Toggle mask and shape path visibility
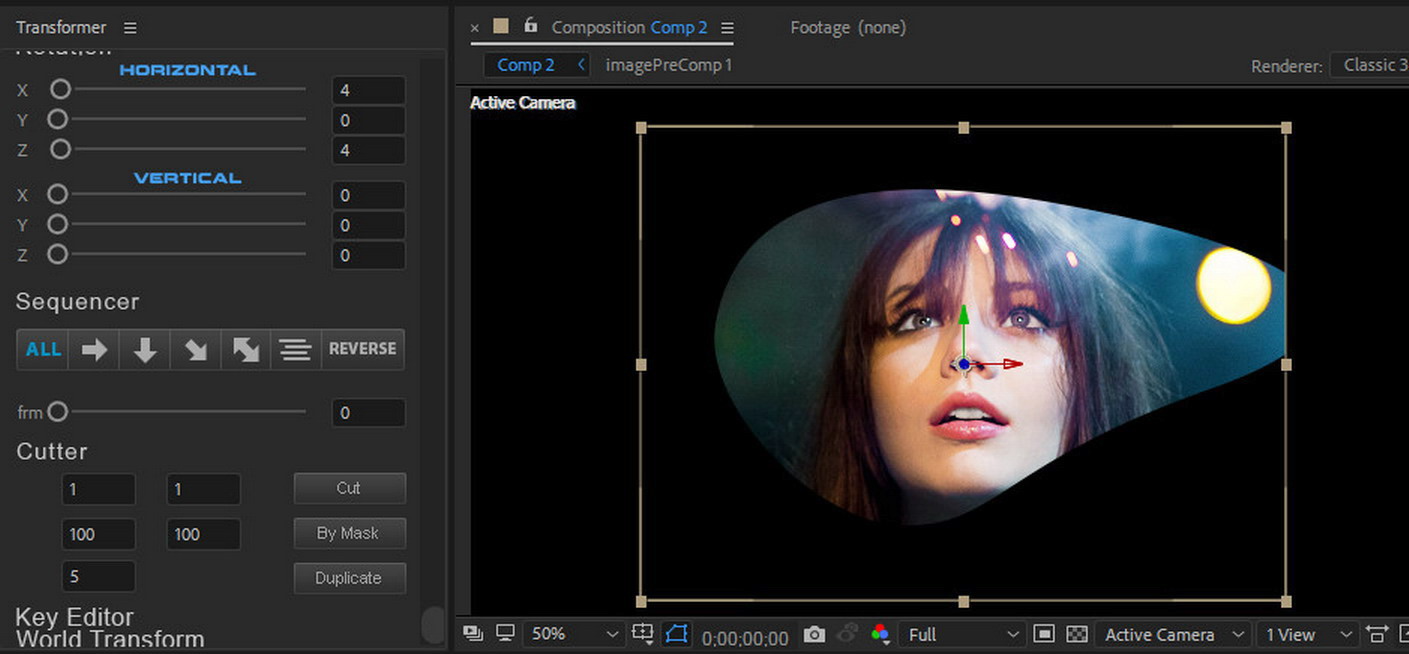Viewport: 1409px width, 654px height. (x=677, y=634)
